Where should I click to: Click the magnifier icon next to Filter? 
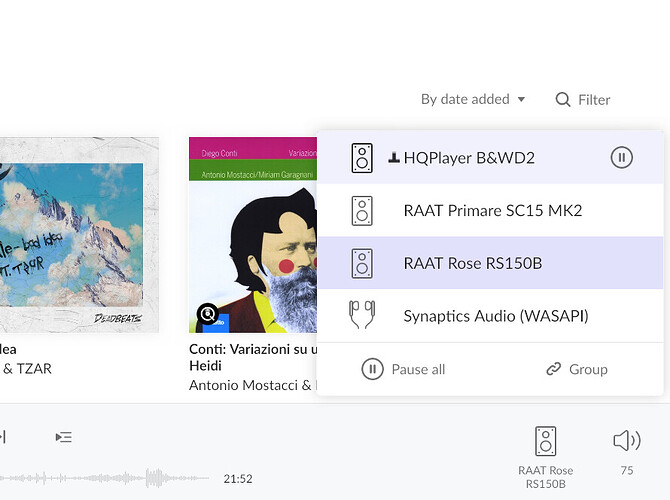pos(563,100)
